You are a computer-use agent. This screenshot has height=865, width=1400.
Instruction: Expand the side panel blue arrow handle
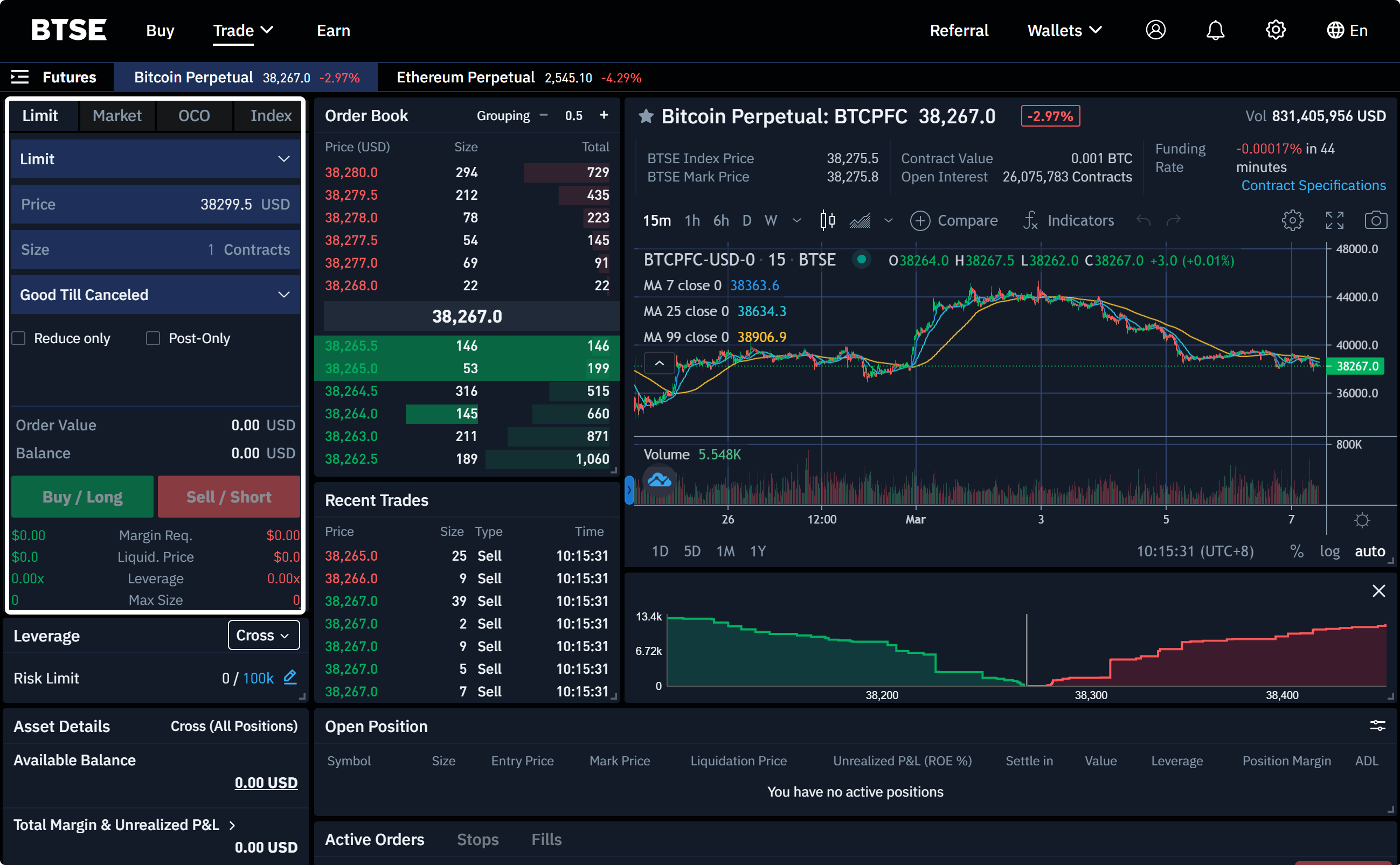coord(629,490)
